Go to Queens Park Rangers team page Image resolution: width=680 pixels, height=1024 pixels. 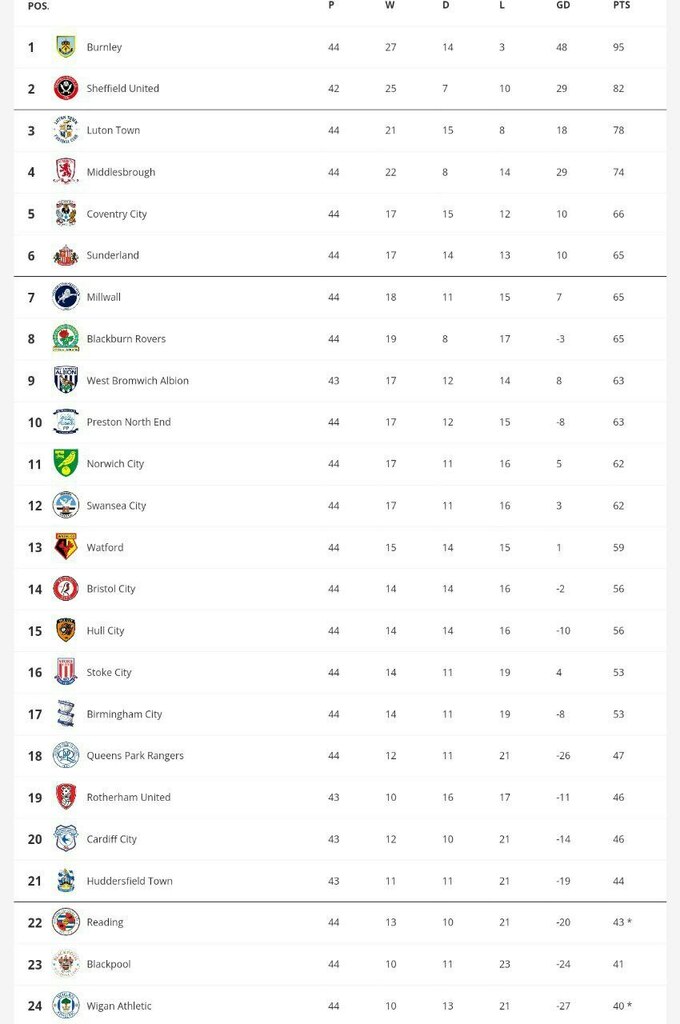pyautogui.click(x=135, y=756)
